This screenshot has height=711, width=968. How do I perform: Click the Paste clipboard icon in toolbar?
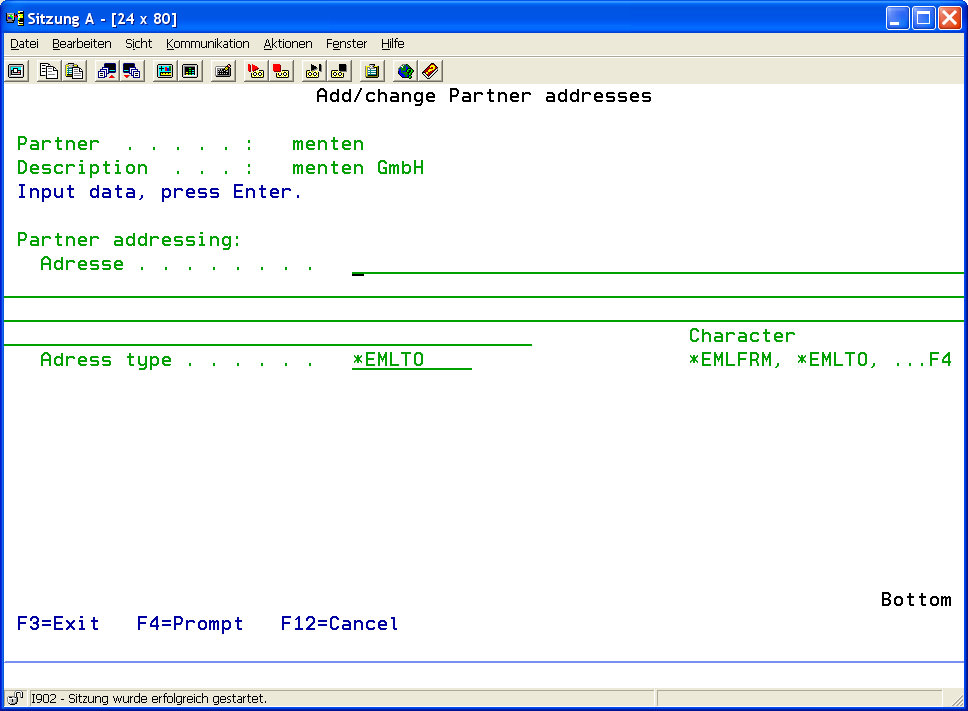[x=73, y=71]
